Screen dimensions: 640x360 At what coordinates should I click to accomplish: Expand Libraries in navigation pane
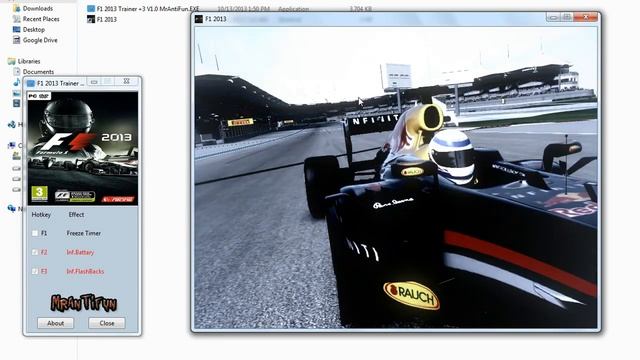(29, 61)
